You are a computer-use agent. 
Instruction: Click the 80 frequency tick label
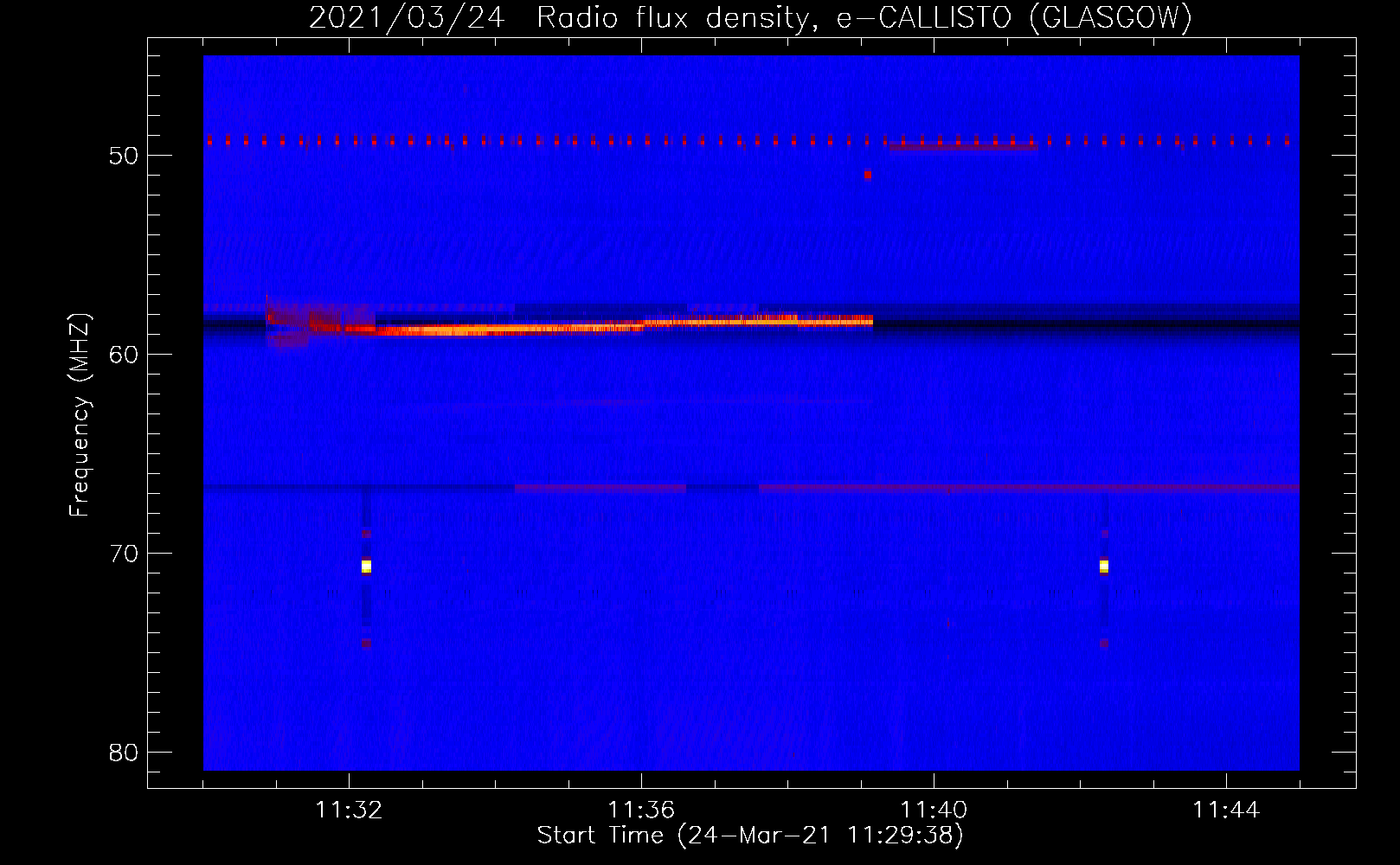pos(124,753)
